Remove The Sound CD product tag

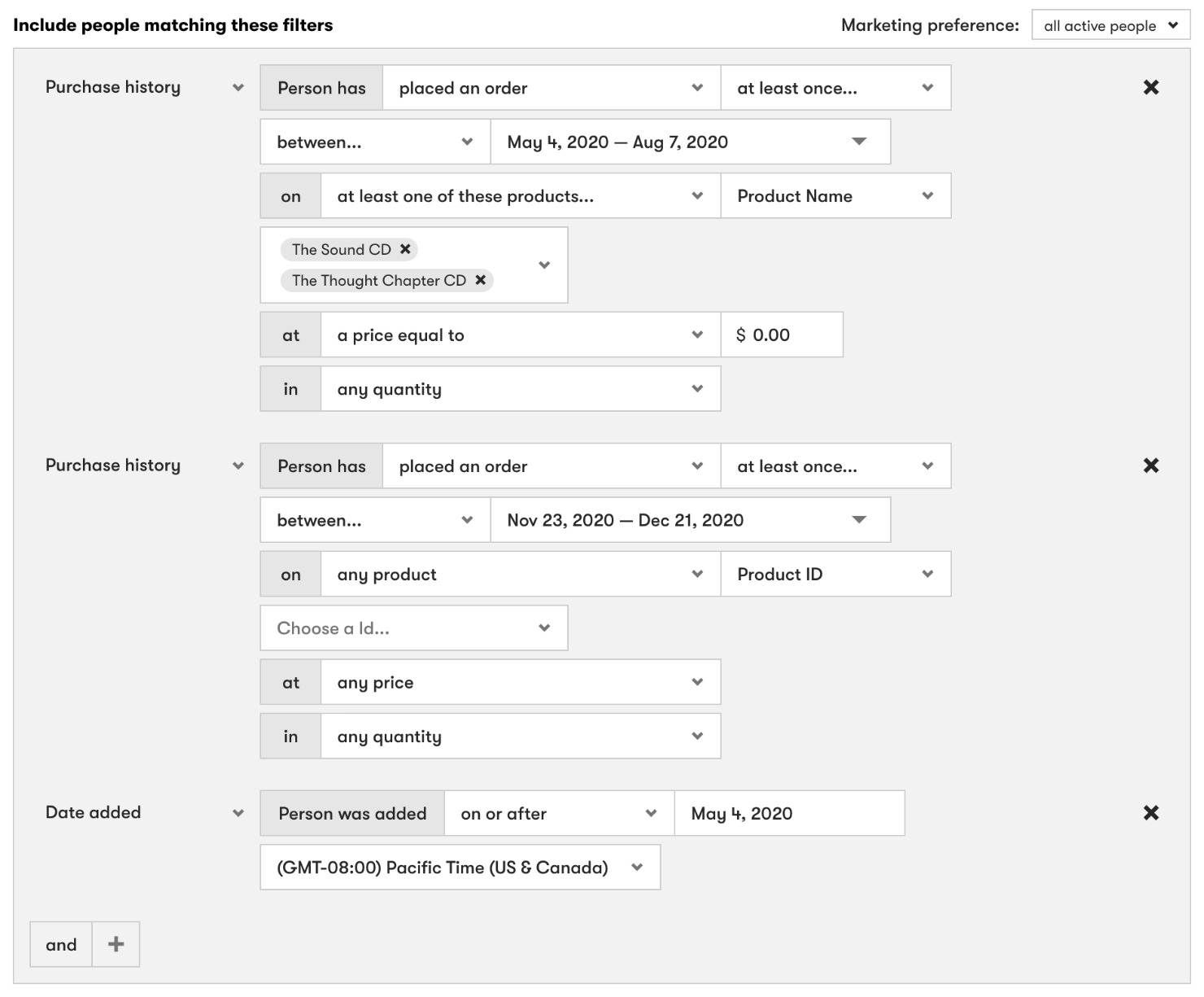[405, 250]
